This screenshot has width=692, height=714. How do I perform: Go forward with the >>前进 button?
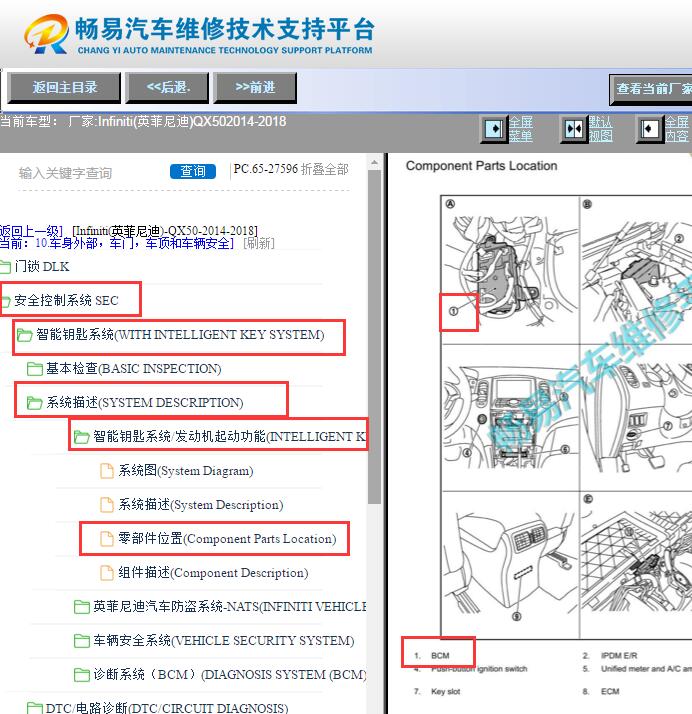(255, 87)
